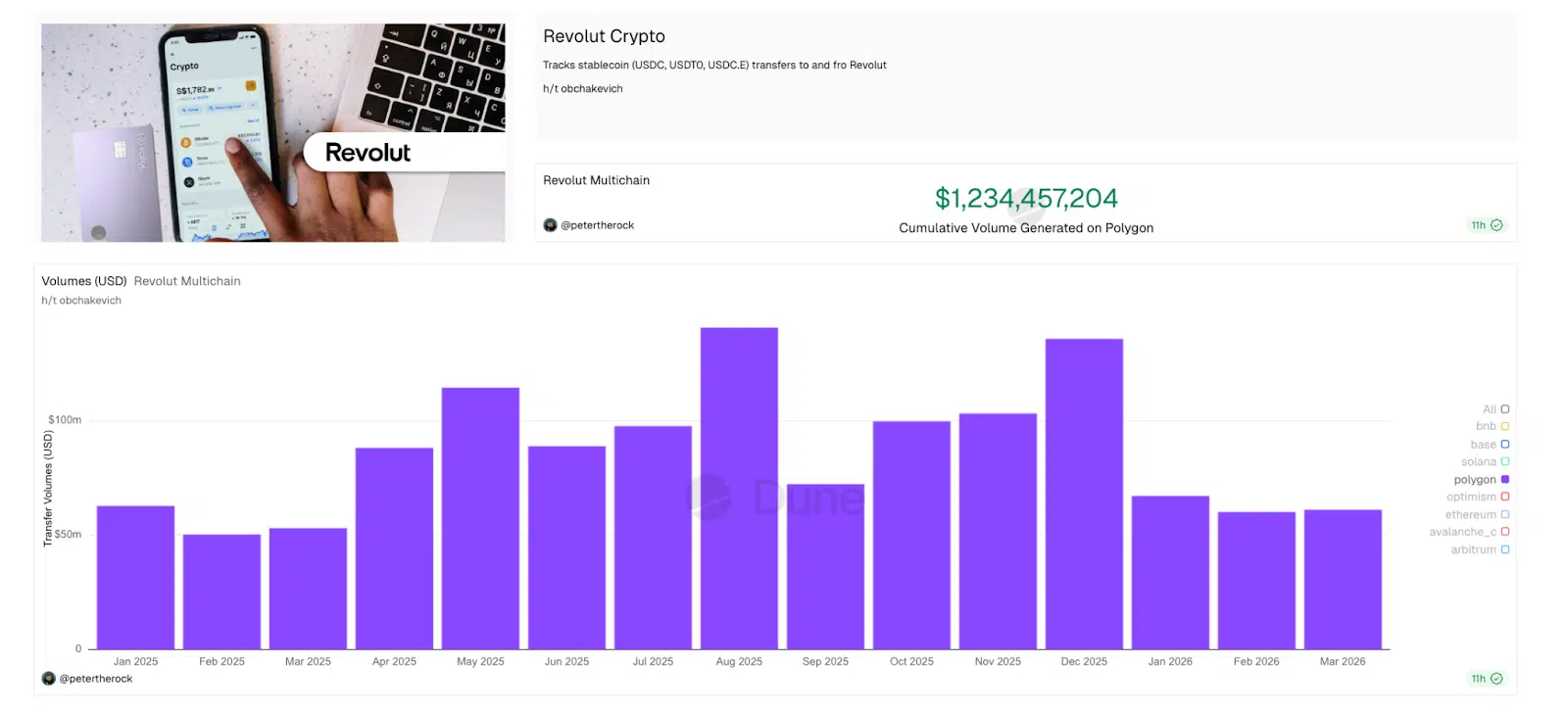Click the avatar icon below the chart
The height and width of the screenshot is (712, 1568).
pos(49,679)
